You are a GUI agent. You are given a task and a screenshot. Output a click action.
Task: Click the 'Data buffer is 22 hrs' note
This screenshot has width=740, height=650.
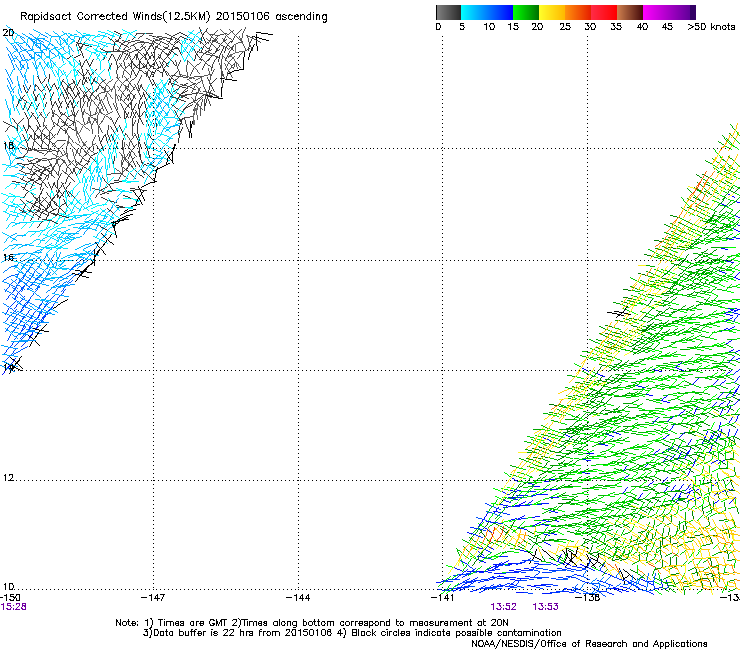pos(352,633)
